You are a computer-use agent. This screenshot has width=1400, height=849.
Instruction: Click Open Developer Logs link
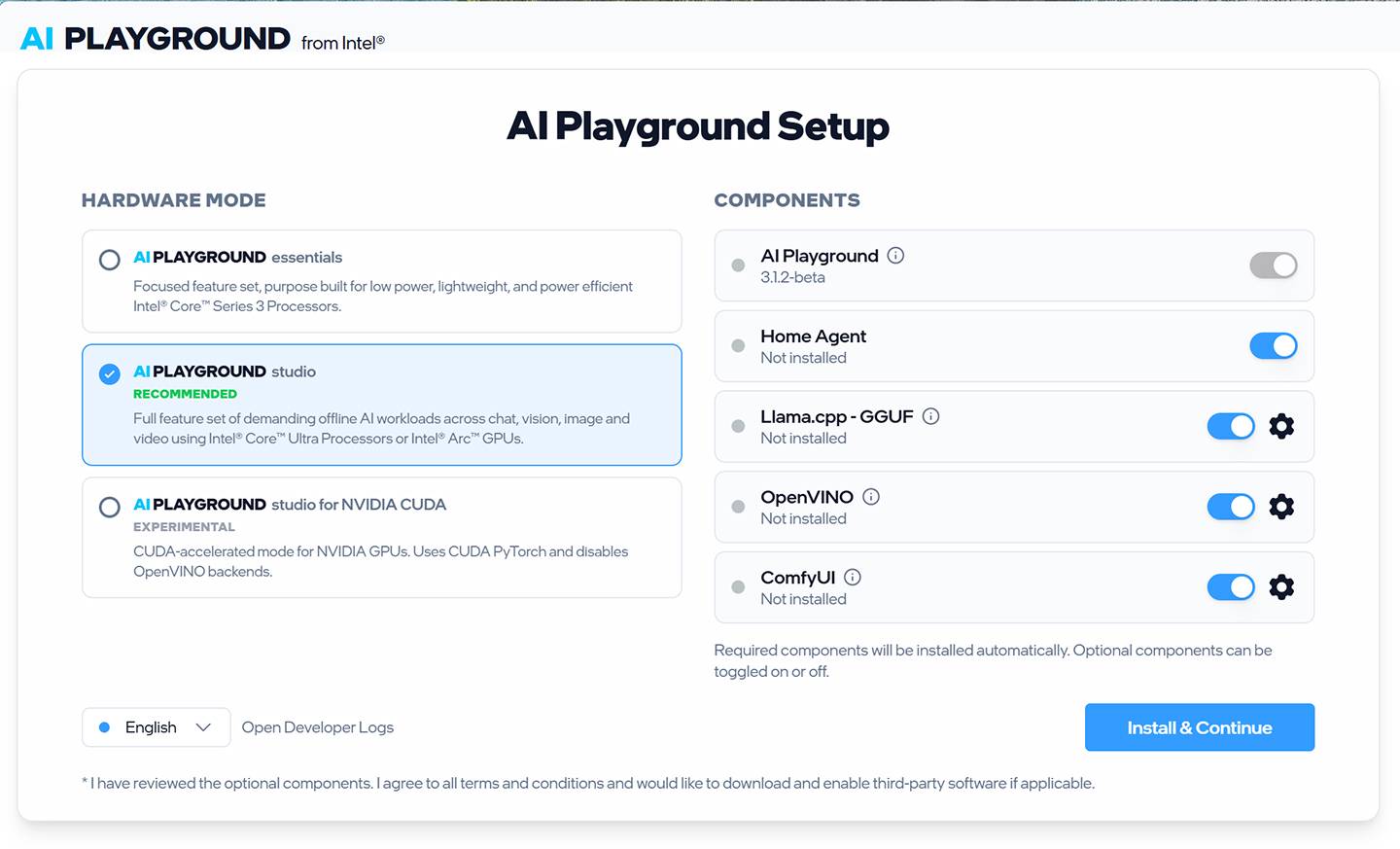[318, 727]
